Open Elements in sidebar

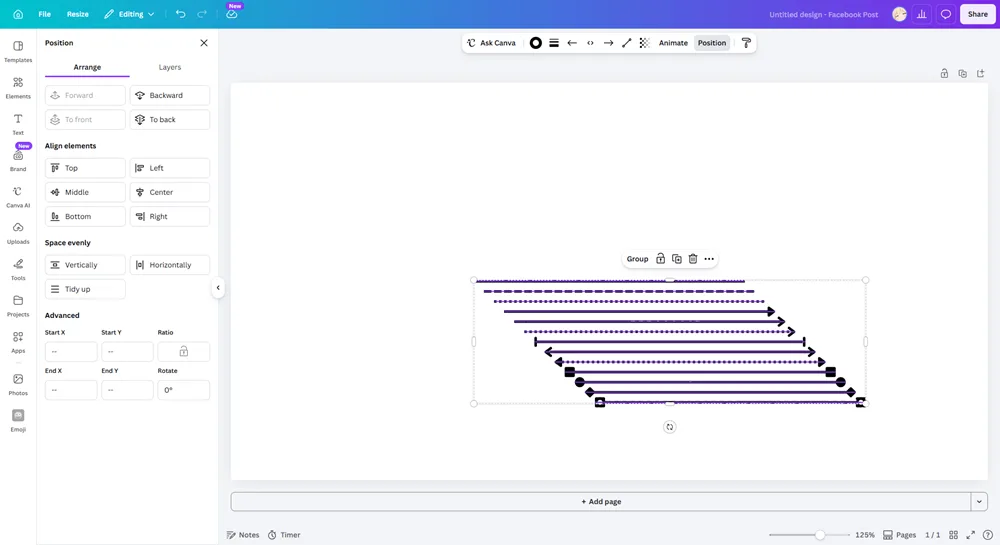coord(18,87)
